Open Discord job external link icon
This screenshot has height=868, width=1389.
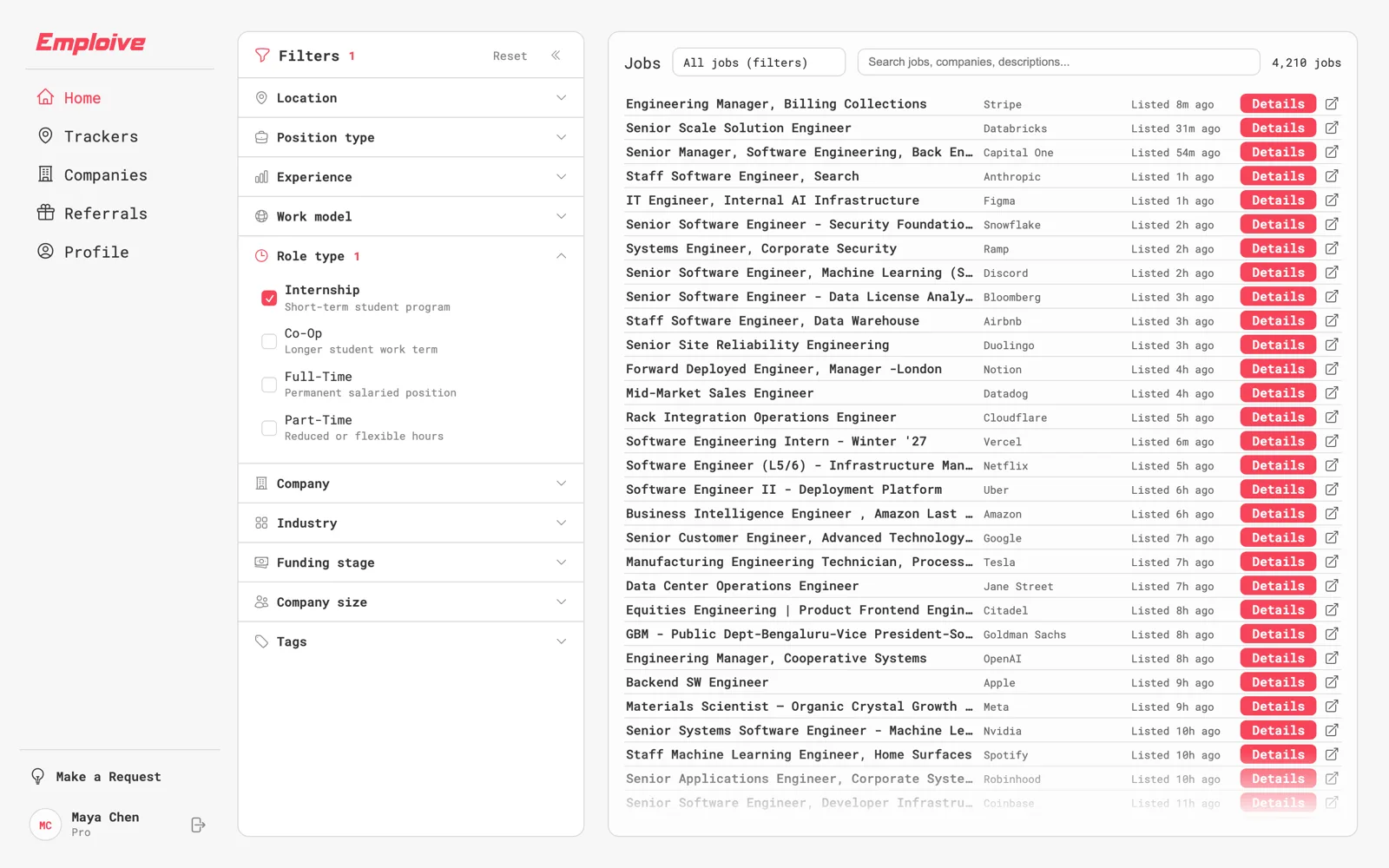pos(1332,273)
